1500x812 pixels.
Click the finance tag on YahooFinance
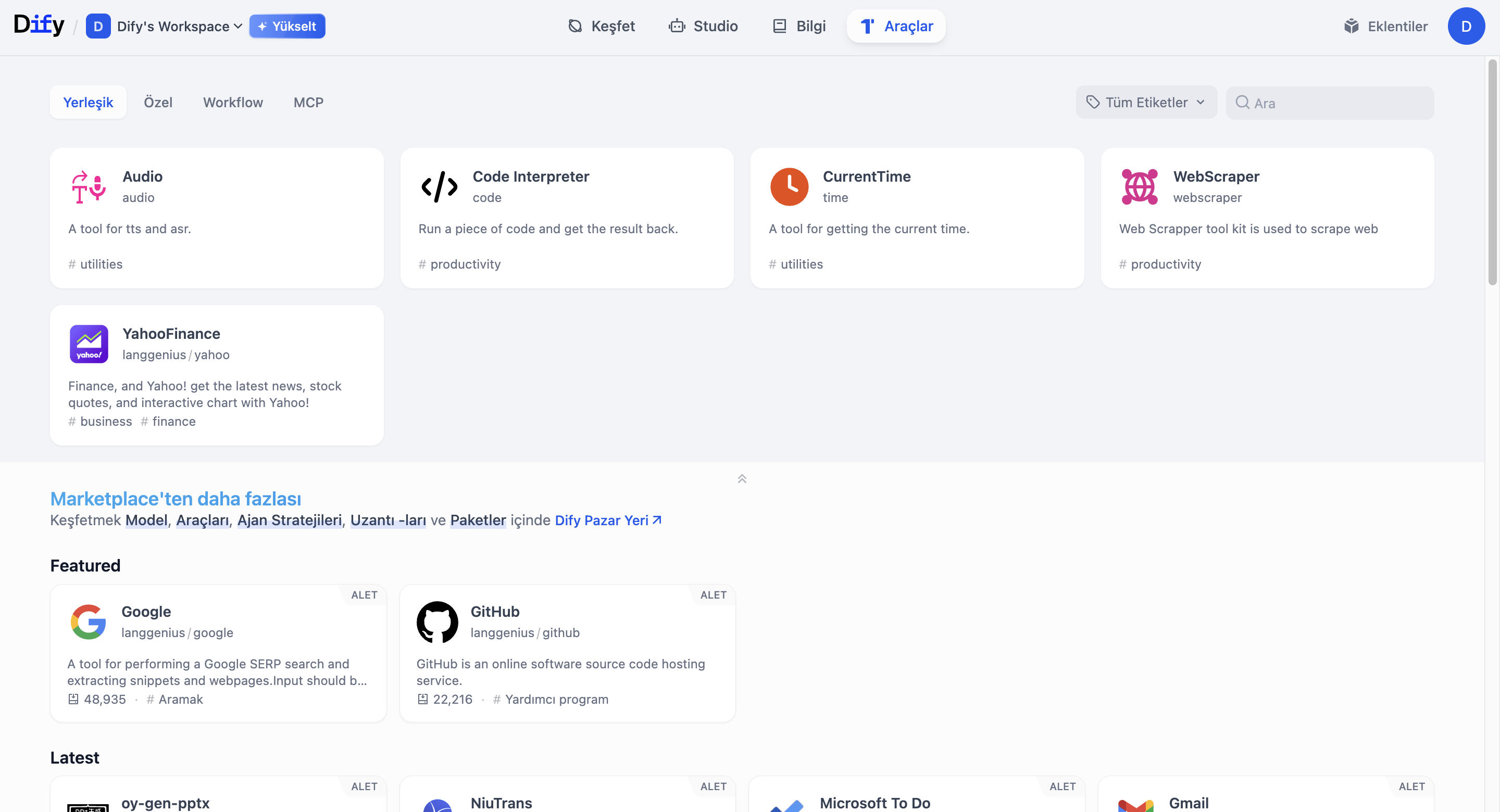[x=168, y=422]
